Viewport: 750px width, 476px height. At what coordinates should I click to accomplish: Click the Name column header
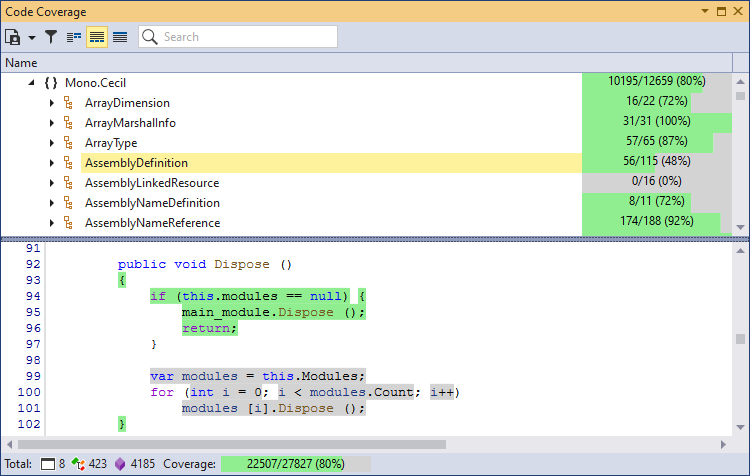[21, 63]
